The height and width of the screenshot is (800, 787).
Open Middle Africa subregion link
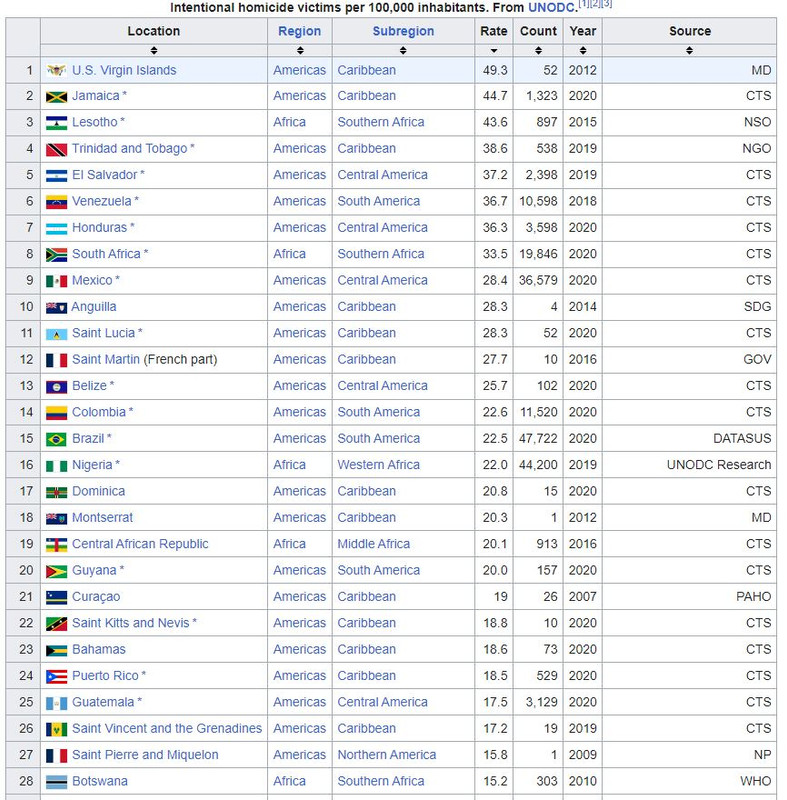click(373, 544)
